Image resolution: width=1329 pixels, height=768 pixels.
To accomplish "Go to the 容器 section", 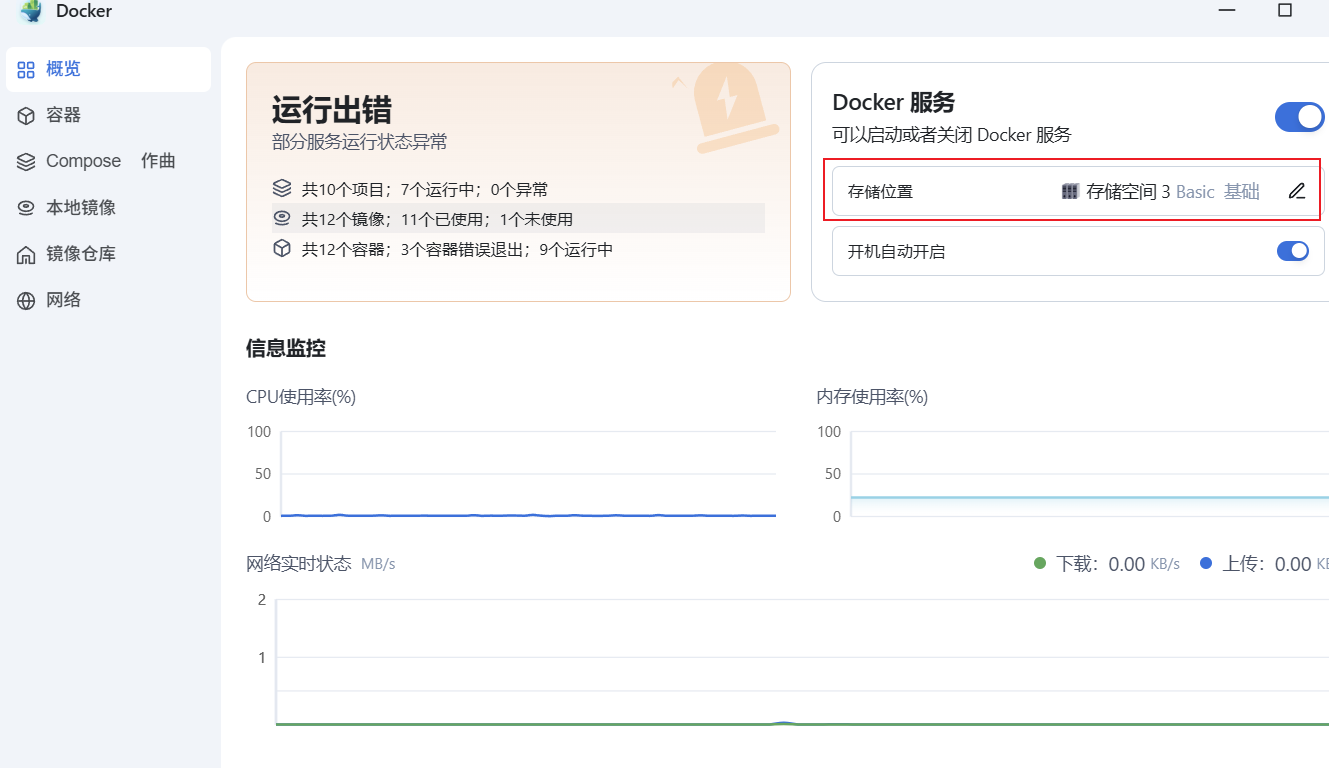I will point(108,115).
